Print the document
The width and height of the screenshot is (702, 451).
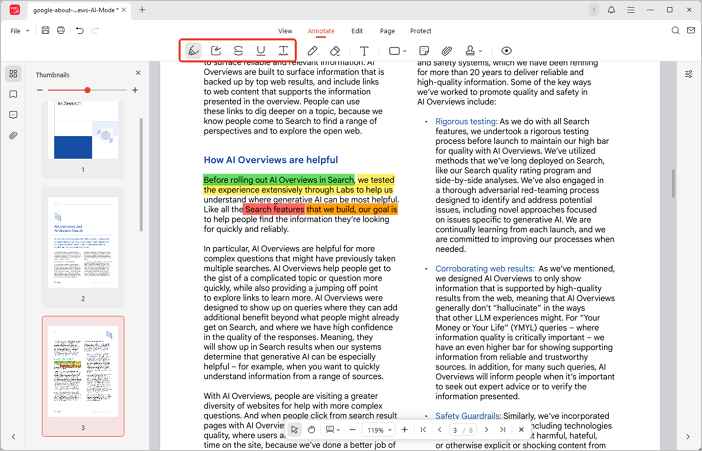point(61,30)
